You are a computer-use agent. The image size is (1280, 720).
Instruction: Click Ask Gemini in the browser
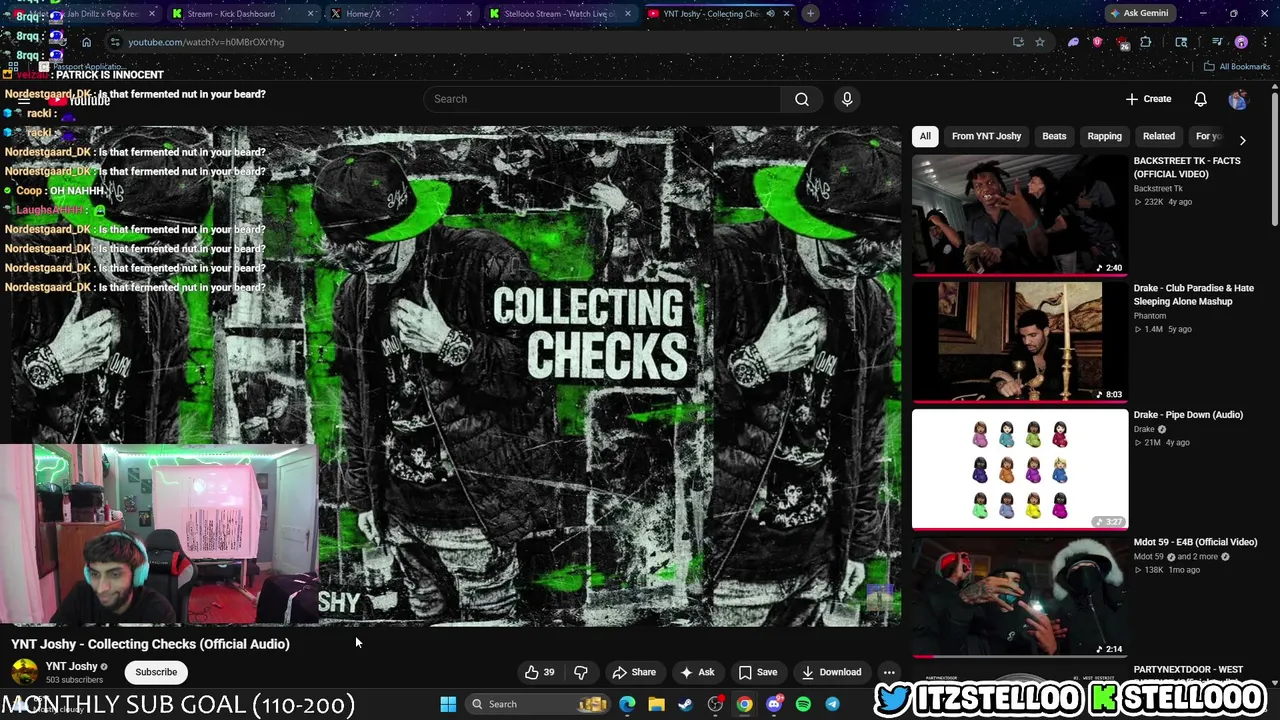[1138, 13]
